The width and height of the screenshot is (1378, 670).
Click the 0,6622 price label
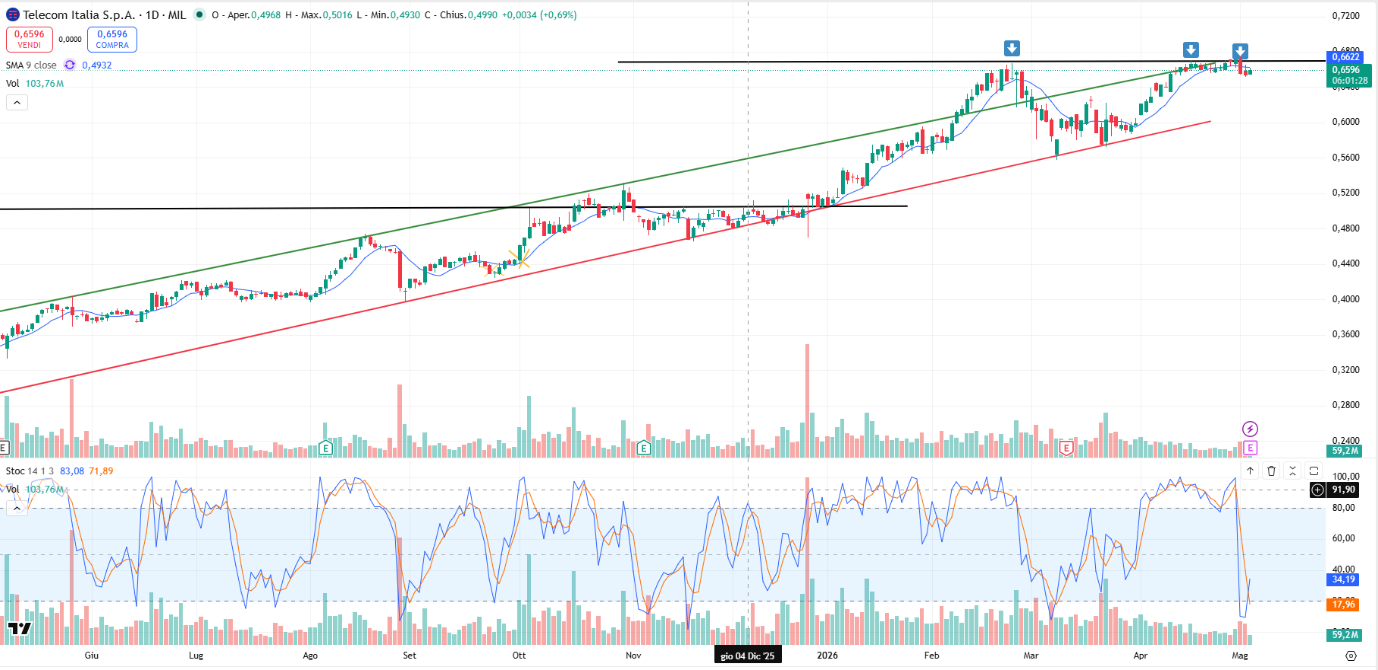(x=1343, y=57)
